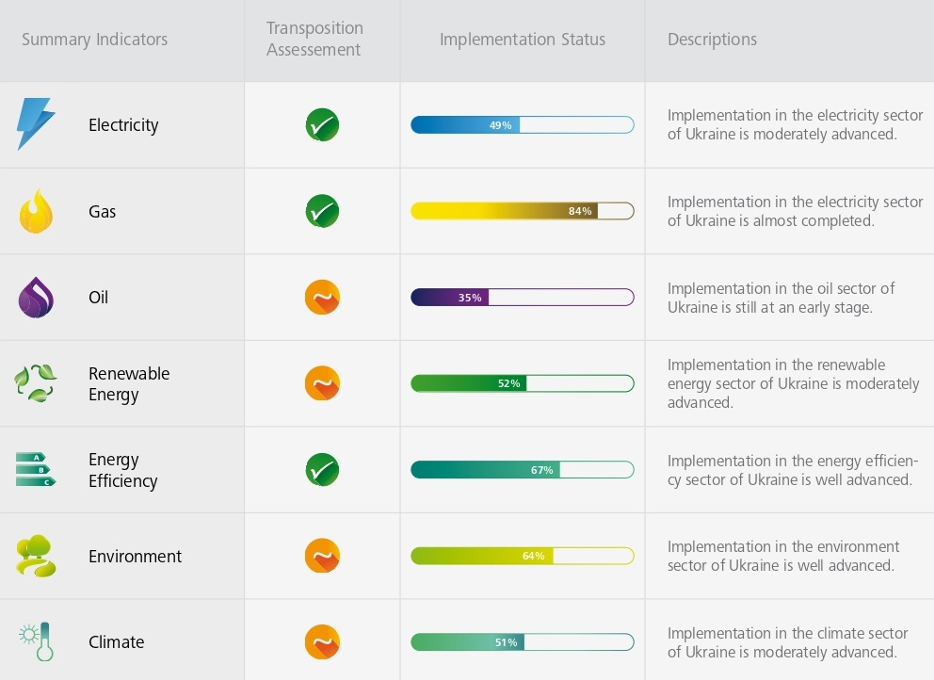Viewport: 934px width, 680px height.
Task: Open the Environment indicator label
Action: [135, 556]
